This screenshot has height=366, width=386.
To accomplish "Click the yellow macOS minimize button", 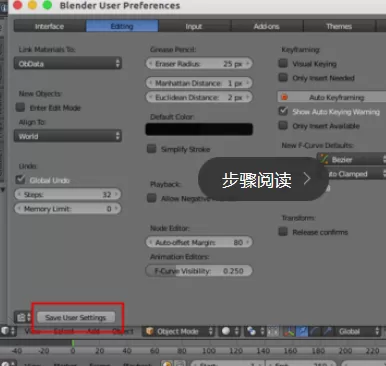I will [x=32, y=5].
